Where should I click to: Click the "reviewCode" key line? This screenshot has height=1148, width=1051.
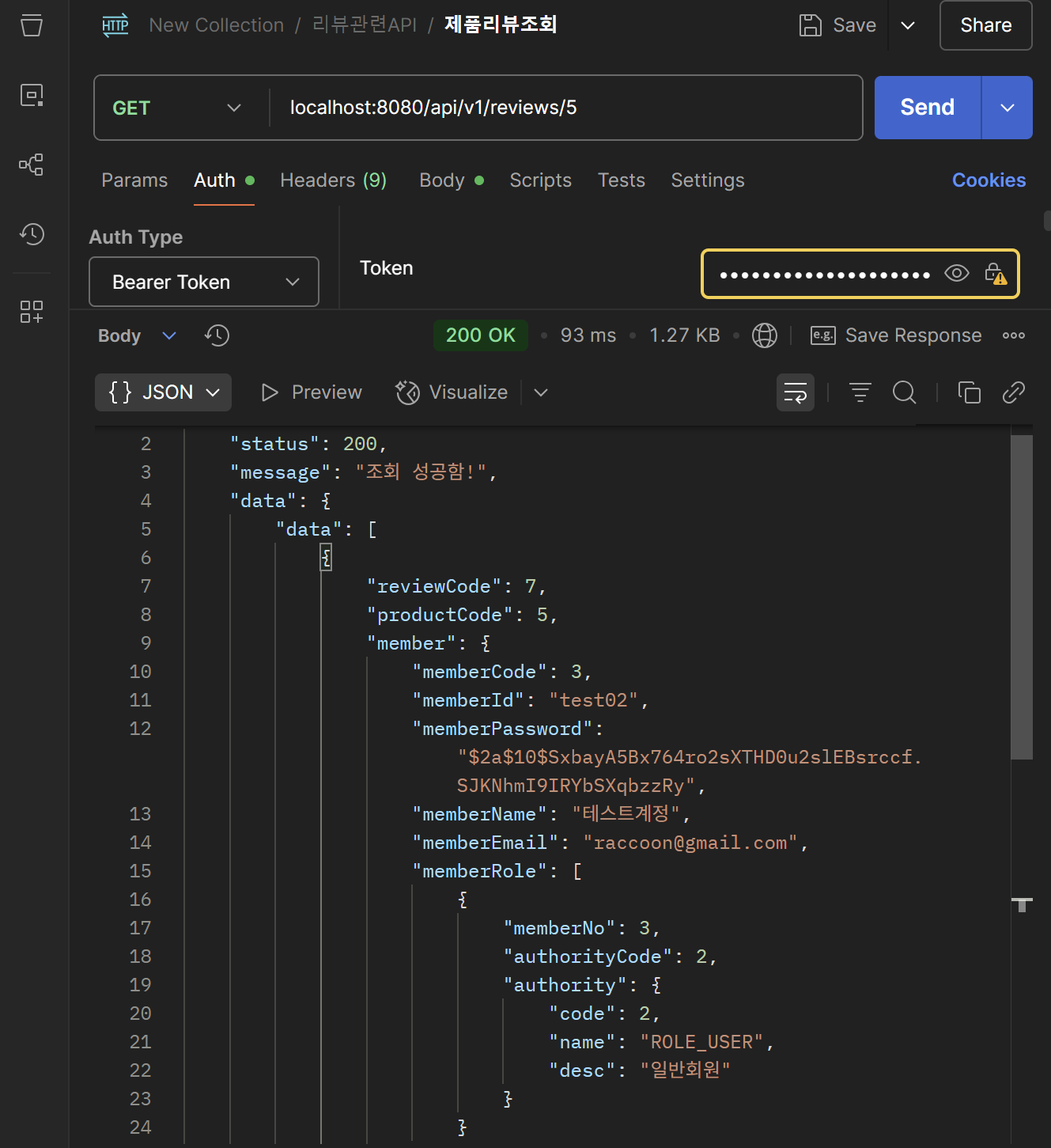[x=434, y=586]
